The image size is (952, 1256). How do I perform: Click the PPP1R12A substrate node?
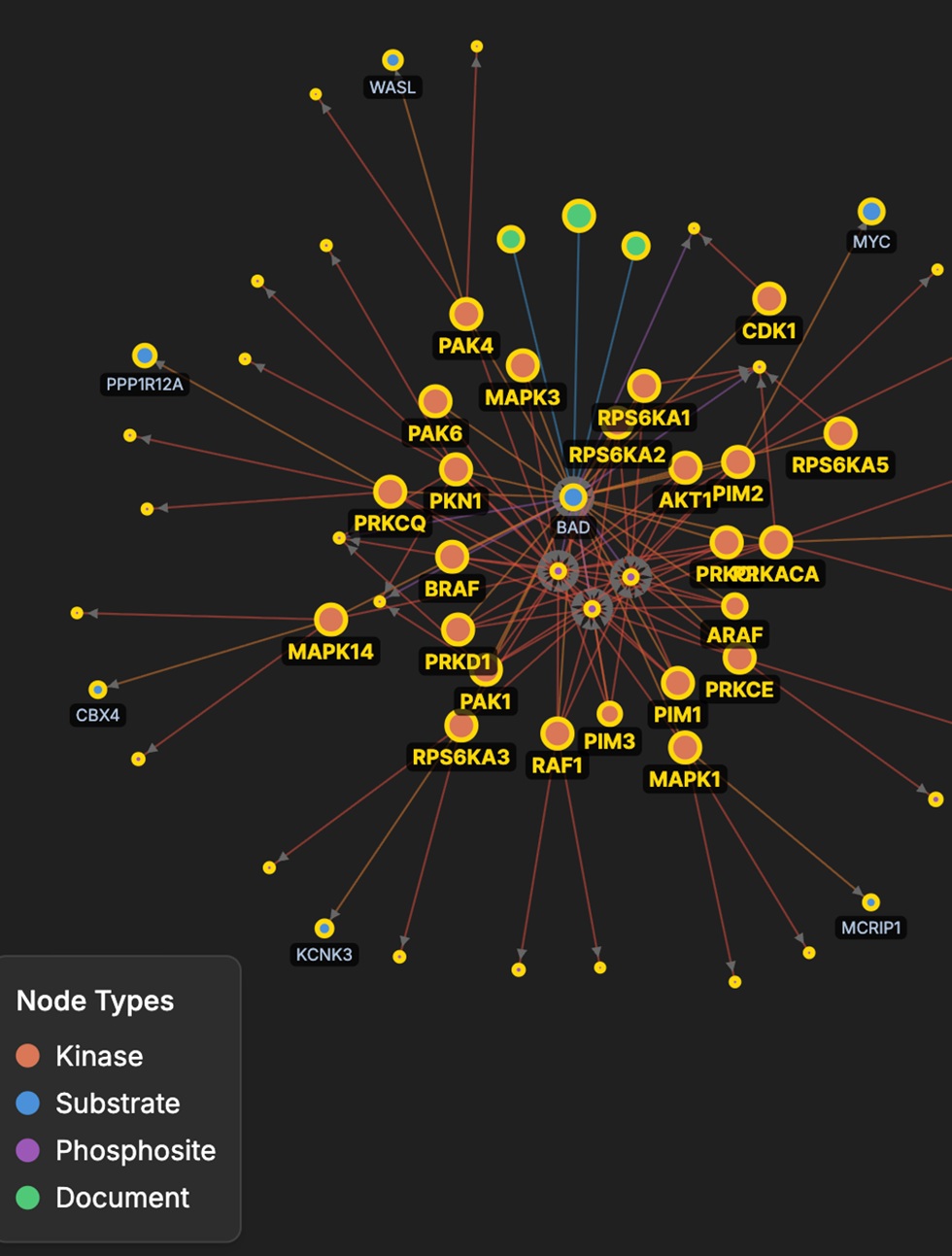145,356
